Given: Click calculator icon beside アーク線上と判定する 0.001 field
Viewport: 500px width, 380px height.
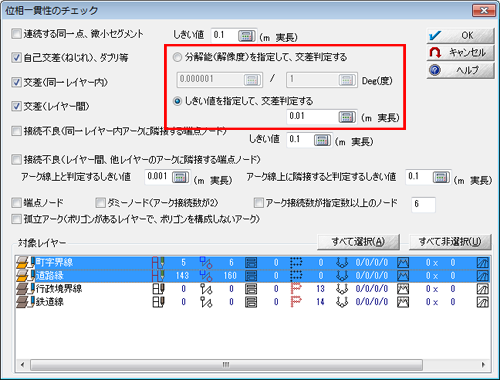Looking at the screenshot, I should pos(180,177).
